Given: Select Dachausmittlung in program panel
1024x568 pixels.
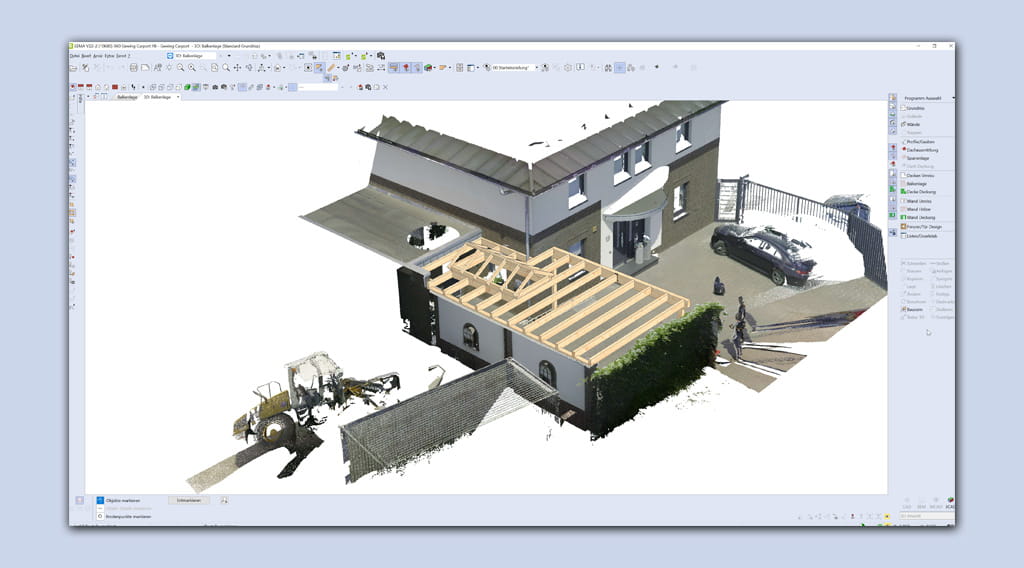Looking at the screenshot, I should 924,149.
